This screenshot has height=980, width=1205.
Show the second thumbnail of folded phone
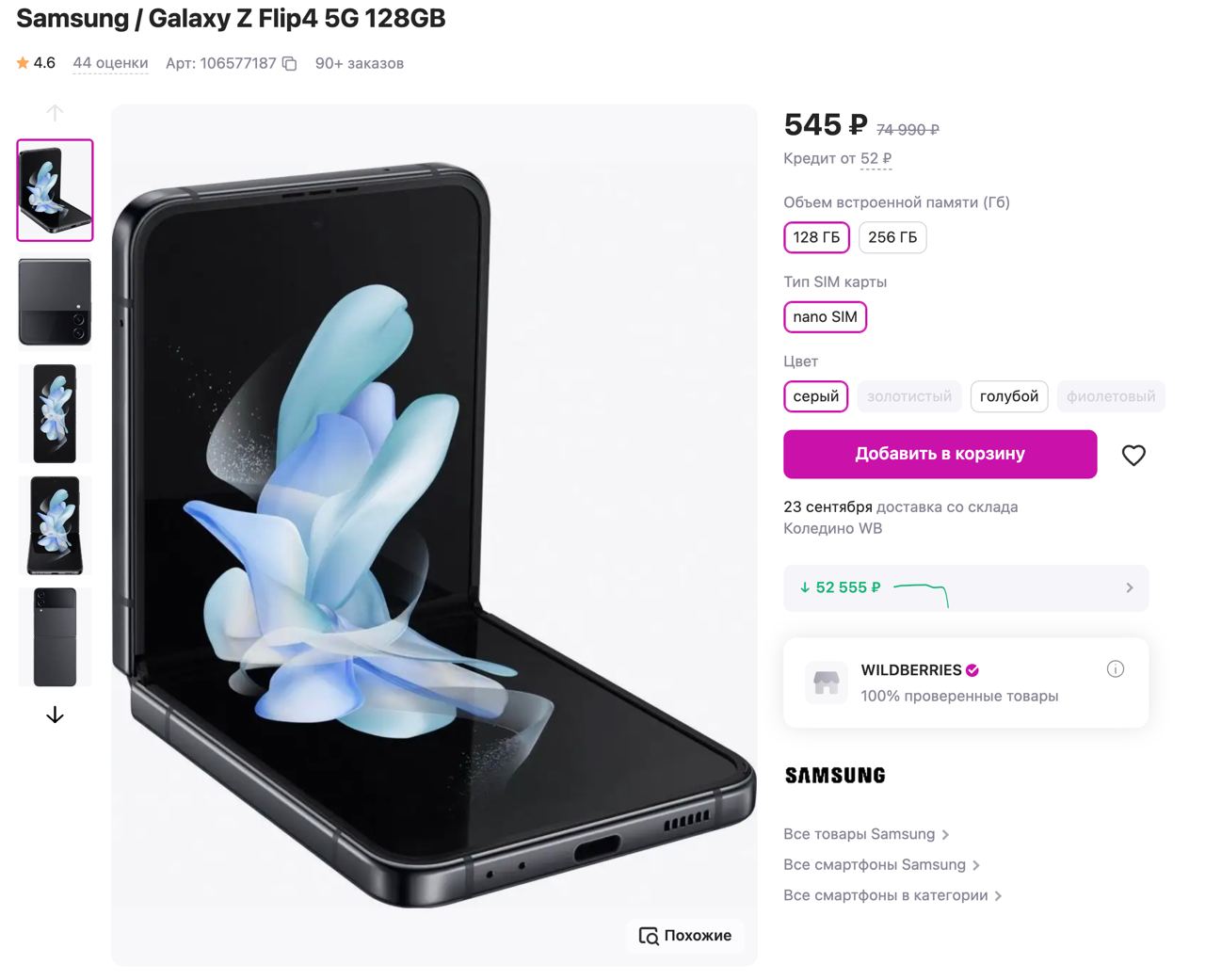click(56, 302)
